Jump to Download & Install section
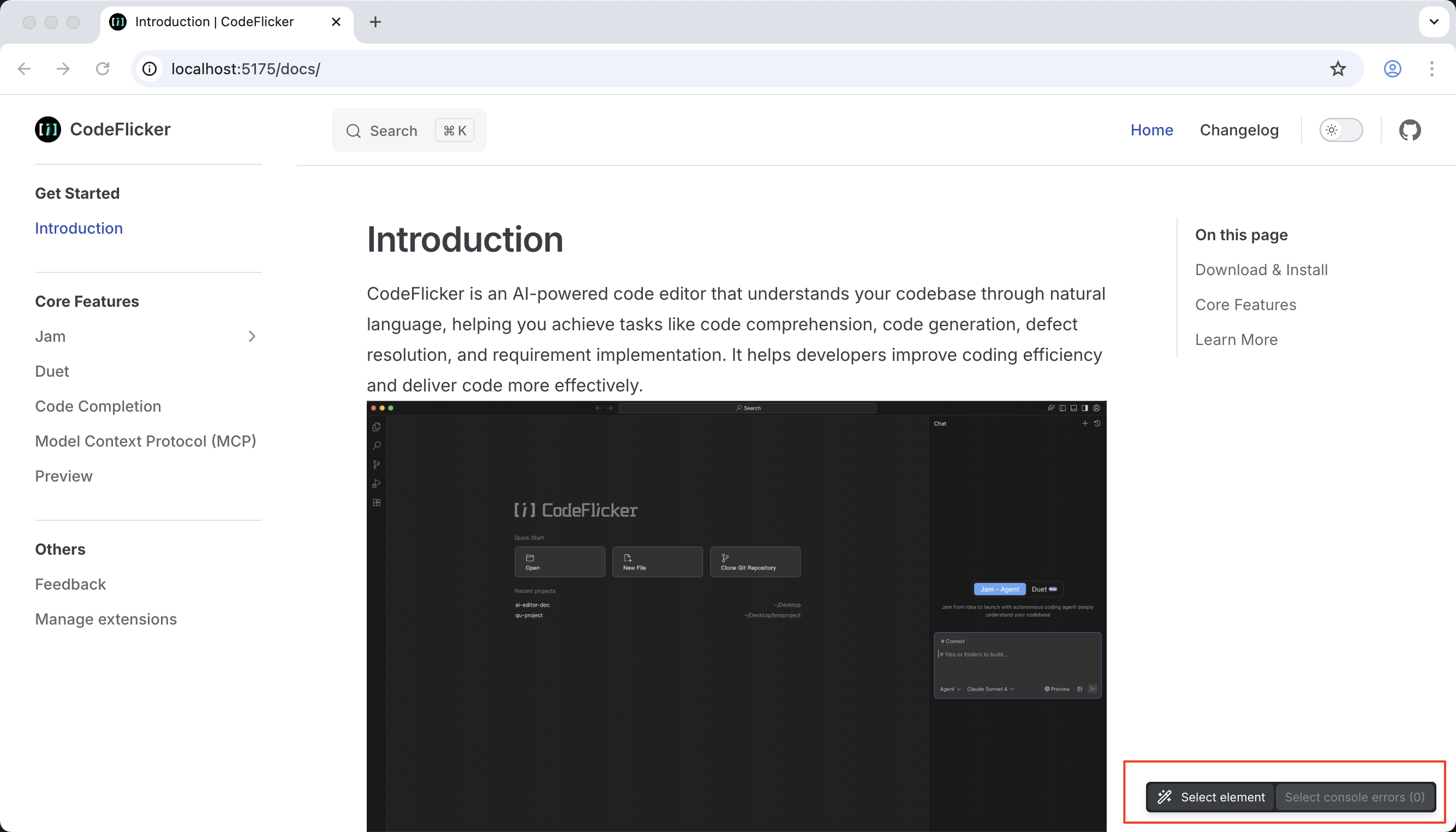The image size is (1456, 832). click(1261, 270)
